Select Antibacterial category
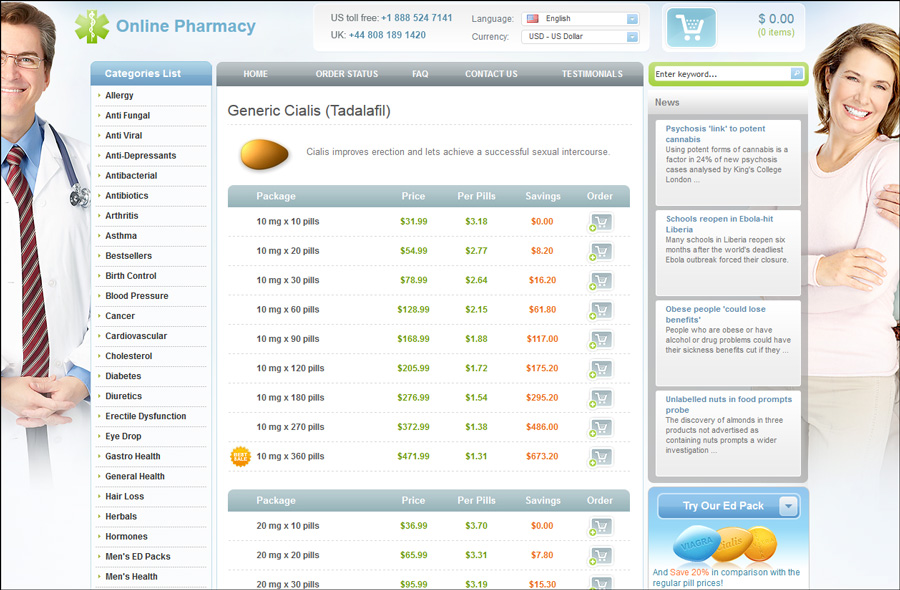 pyautogui.click(x=131, y=176)
